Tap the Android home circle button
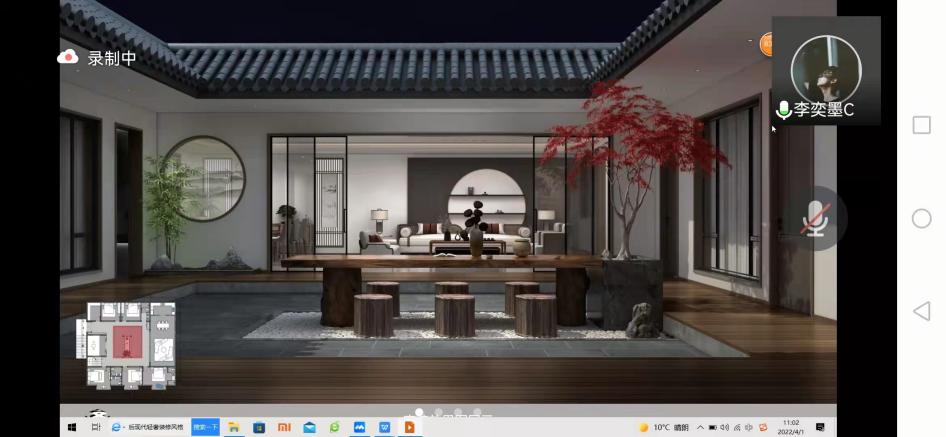Screen dimensions: 946x437 (x=921, y=218)
